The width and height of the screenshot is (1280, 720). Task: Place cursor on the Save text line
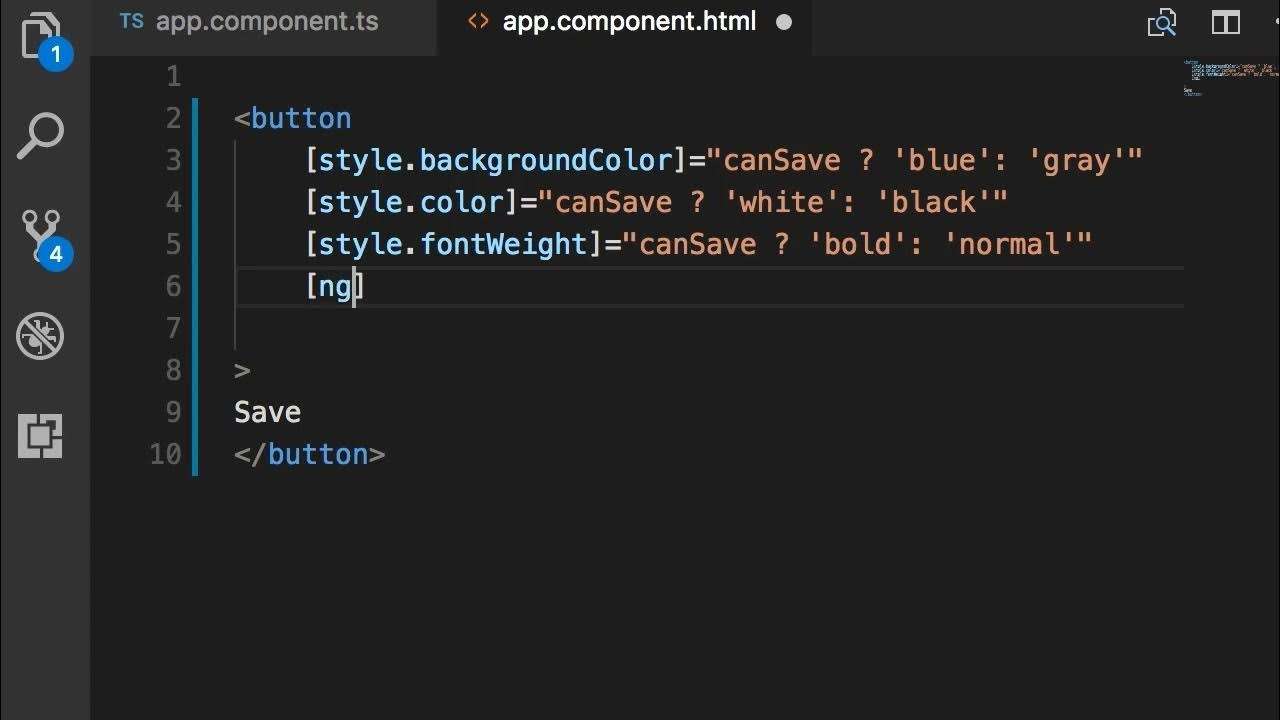point(267,413)
